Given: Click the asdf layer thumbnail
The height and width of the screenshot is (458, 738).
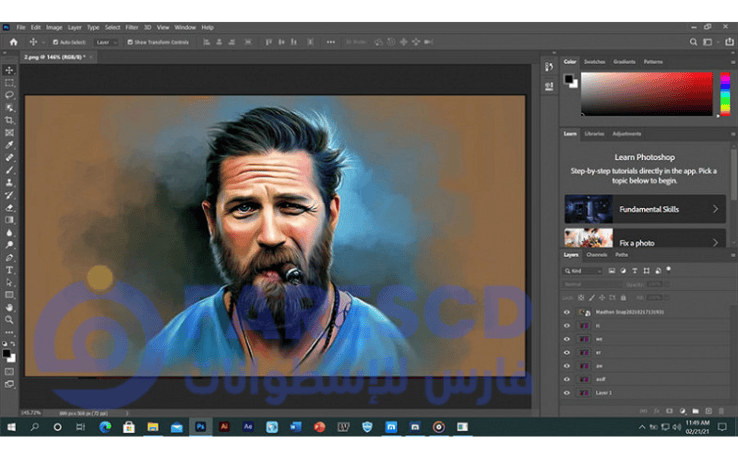Looking at the screenshot, I should pyautogui.click(x=584, y=379).
